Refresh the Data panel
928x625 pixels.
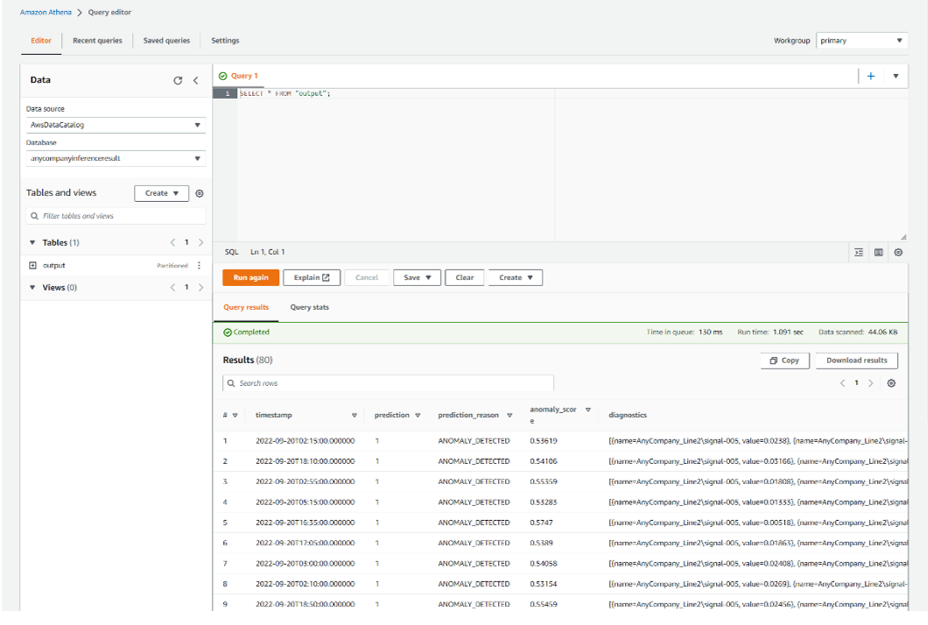pyautogui.click(x=178, y=80)
